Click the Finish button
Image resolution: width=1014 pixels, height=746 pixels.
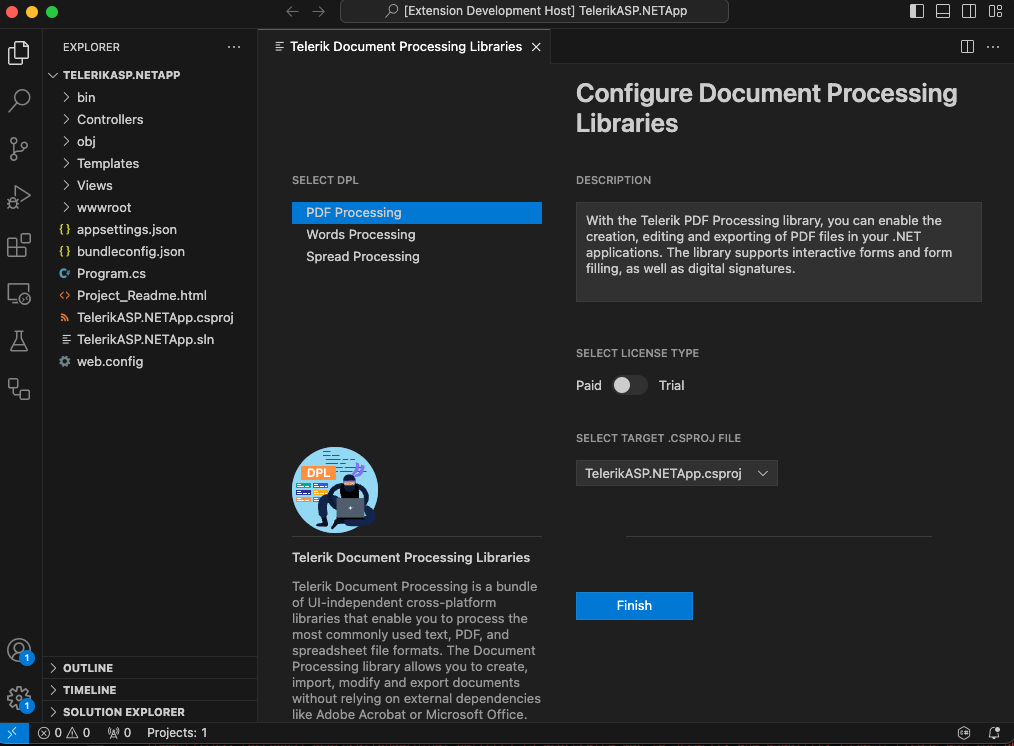point(634,606)
